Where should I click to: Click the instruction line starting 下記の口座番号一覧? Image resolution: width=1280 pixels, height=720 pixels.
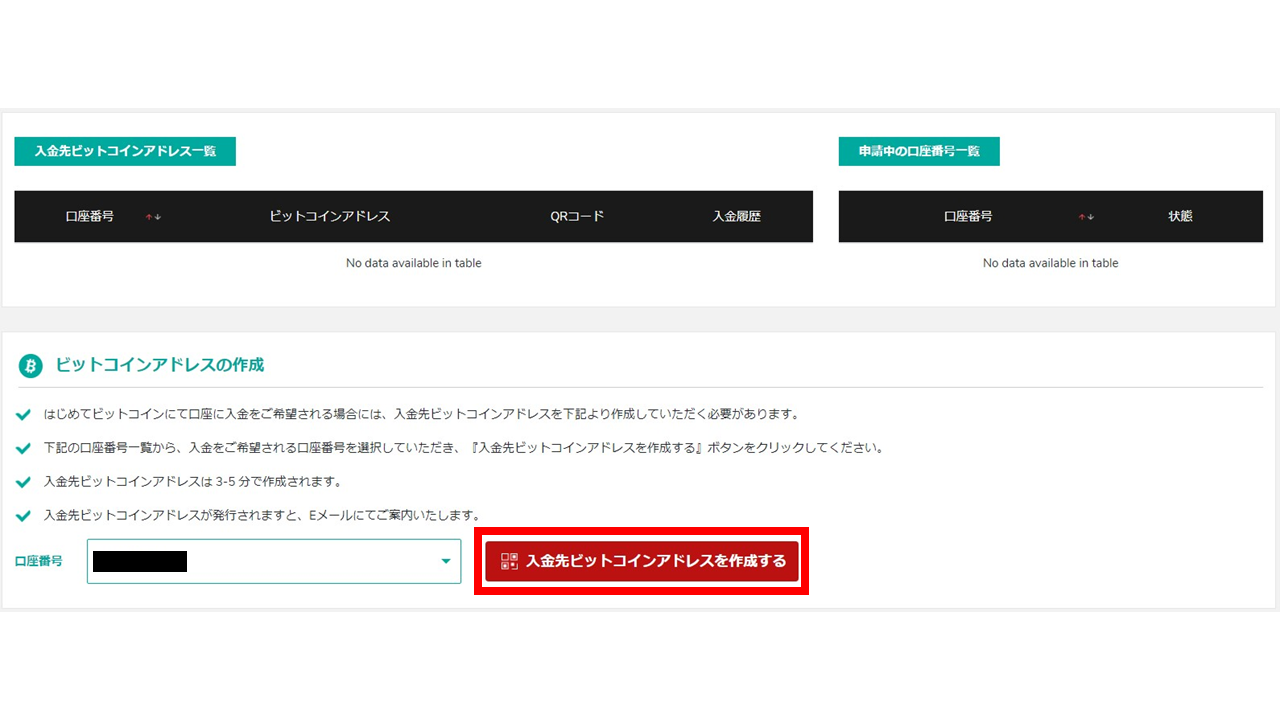(x=464, y=447)
